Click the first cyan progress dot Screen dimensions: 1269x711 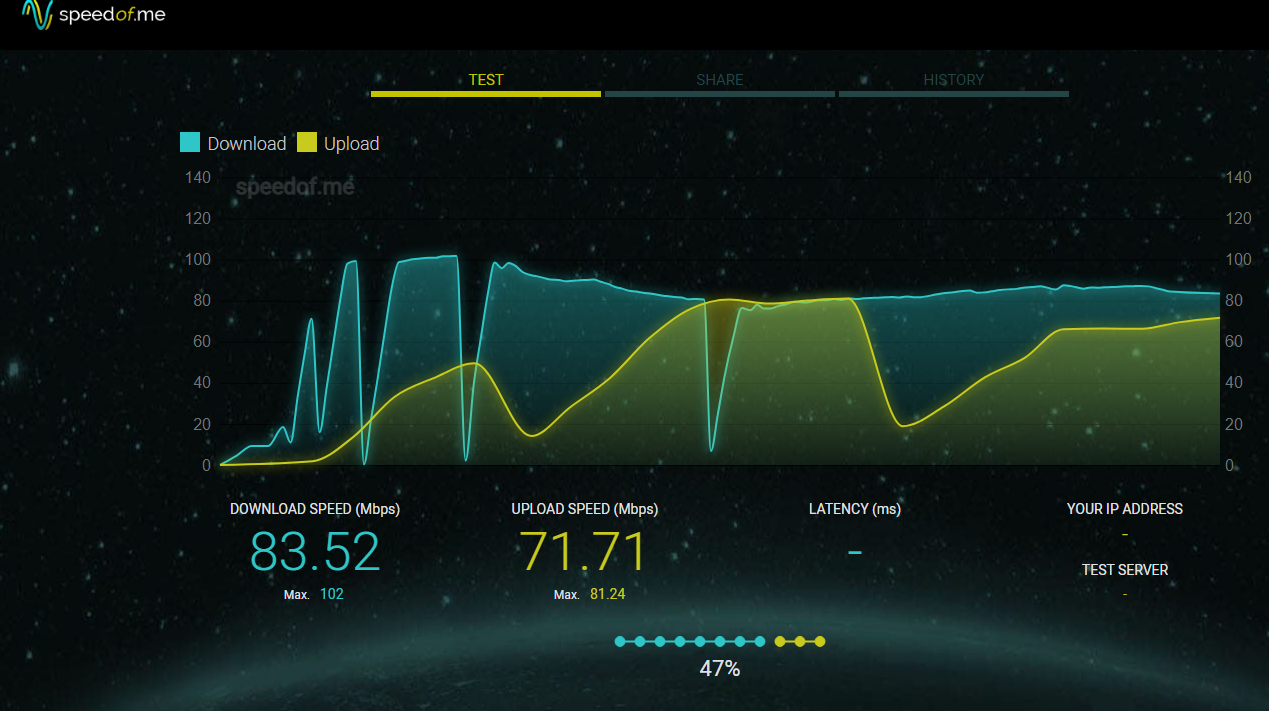(620, 641)
